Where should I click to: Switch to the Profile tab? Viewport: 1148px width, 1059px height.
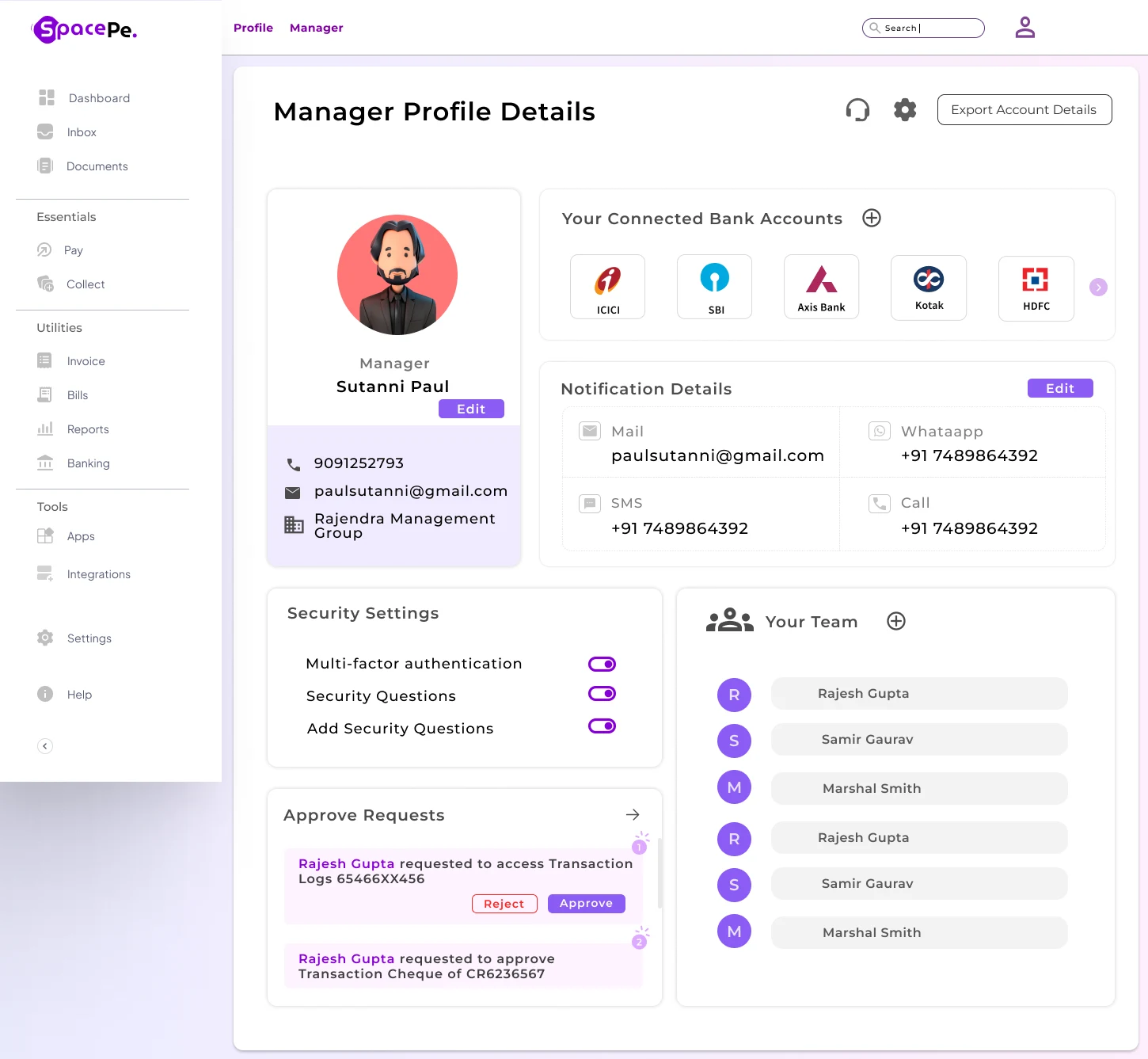pyautogui.click(x=253, y=28)
